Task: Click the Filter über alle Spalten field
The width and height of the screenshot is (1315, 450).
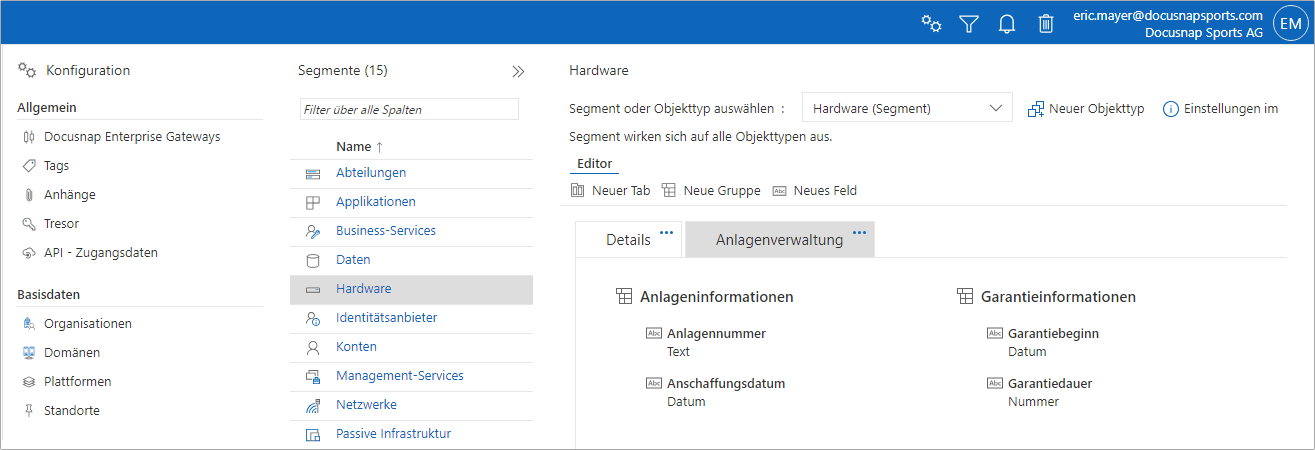Action: (x=409, y=109)
